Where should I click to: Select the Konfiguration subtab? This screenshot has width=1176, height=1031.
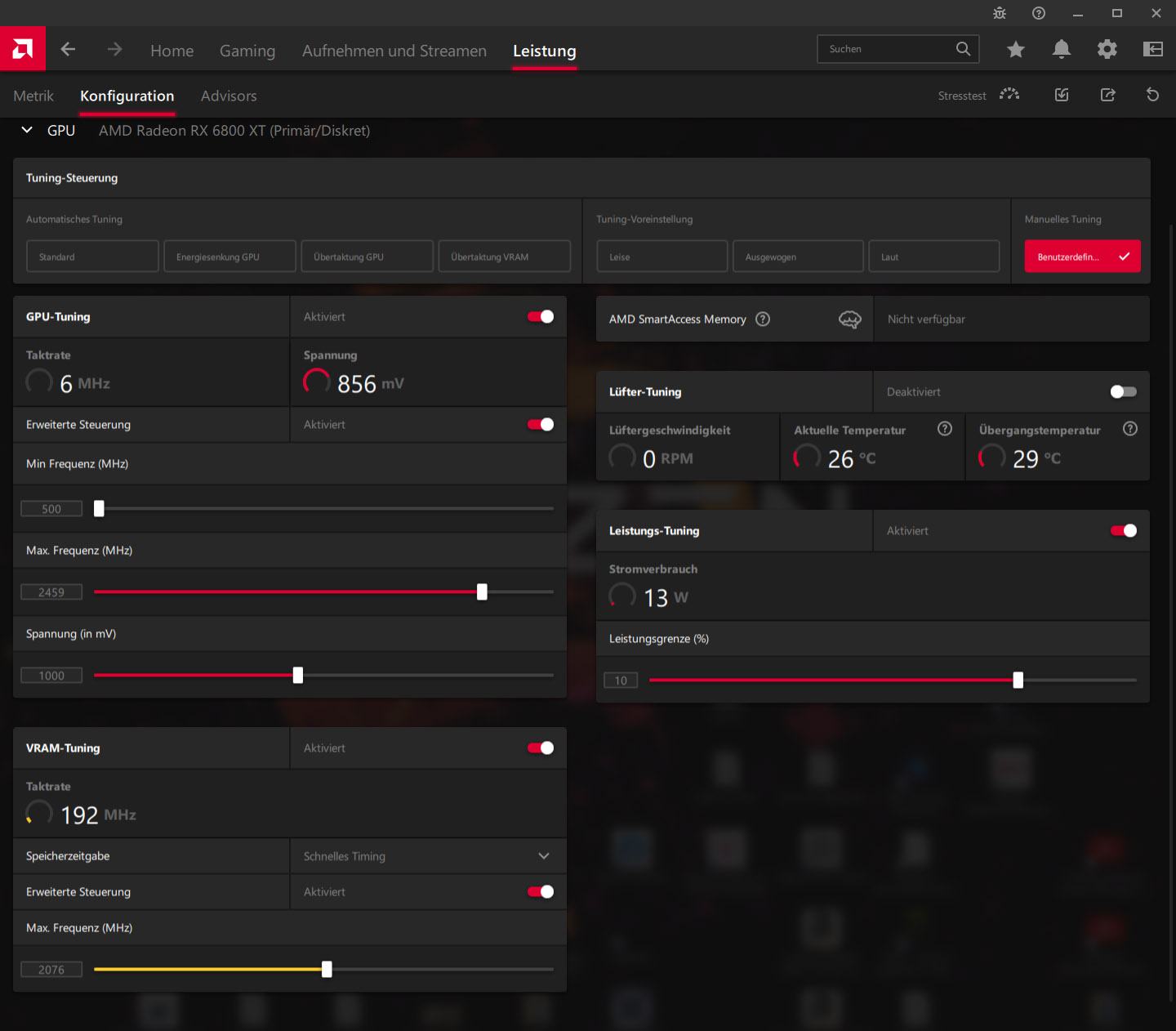pos(127,96)
